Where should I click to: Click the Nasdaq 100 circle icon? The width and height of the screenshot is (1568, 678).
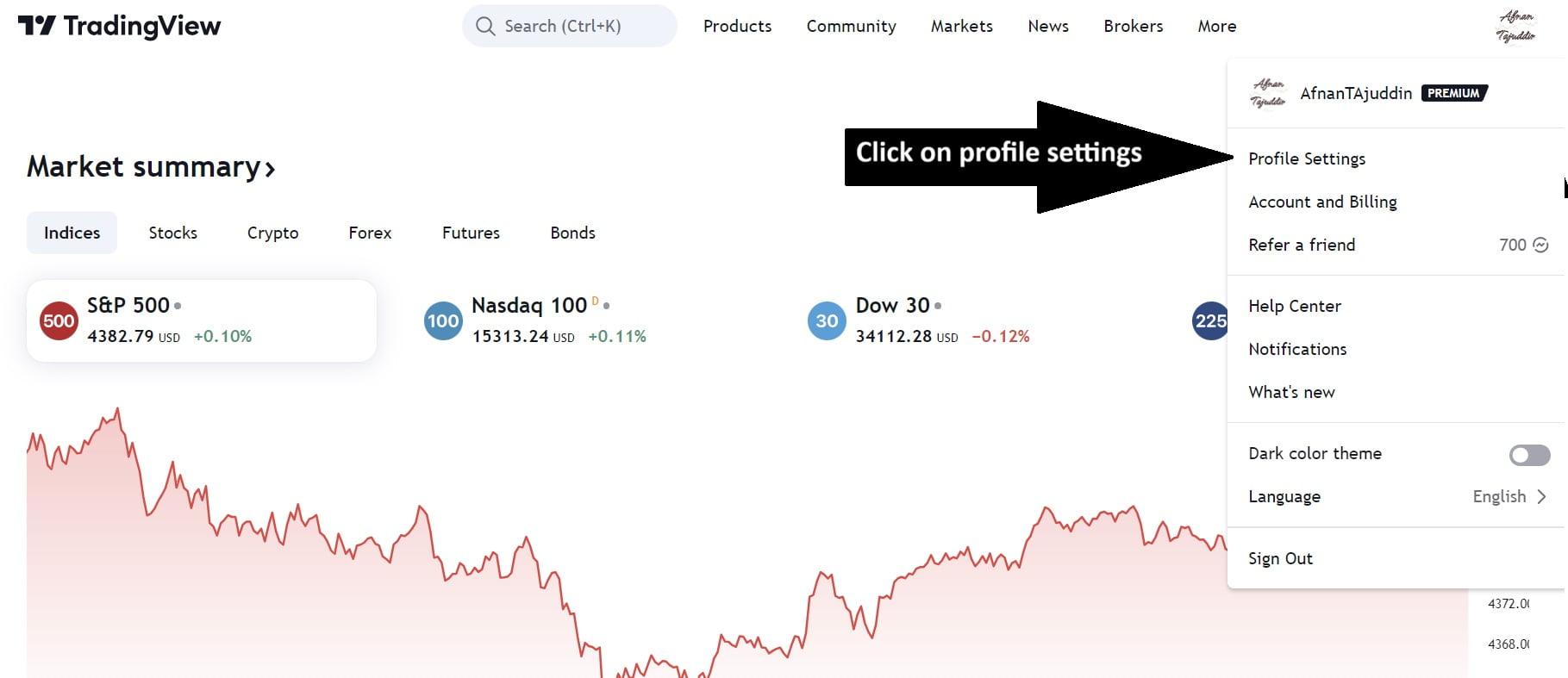[x=442, y=320]
